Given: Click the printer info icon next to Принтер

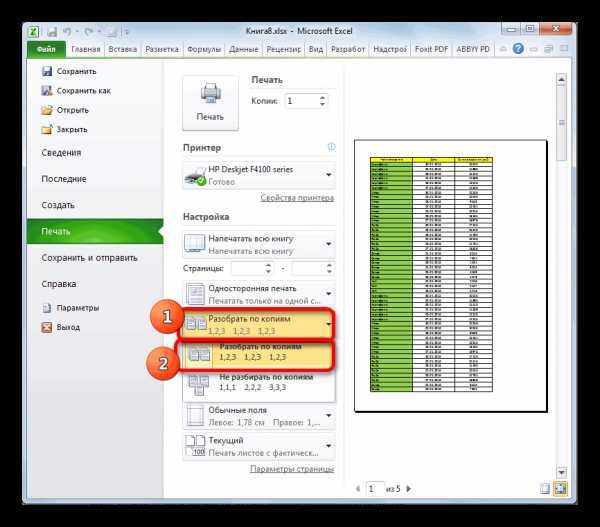Looking at the screenshot, I should [331, 147].
